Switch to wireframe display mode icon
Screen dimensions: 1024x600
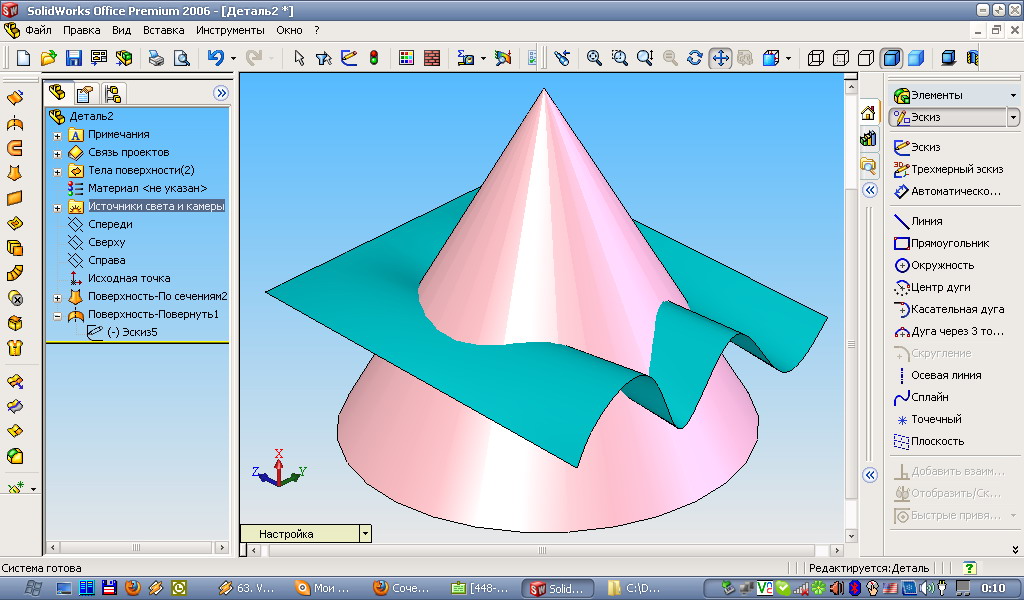point(816,58)
